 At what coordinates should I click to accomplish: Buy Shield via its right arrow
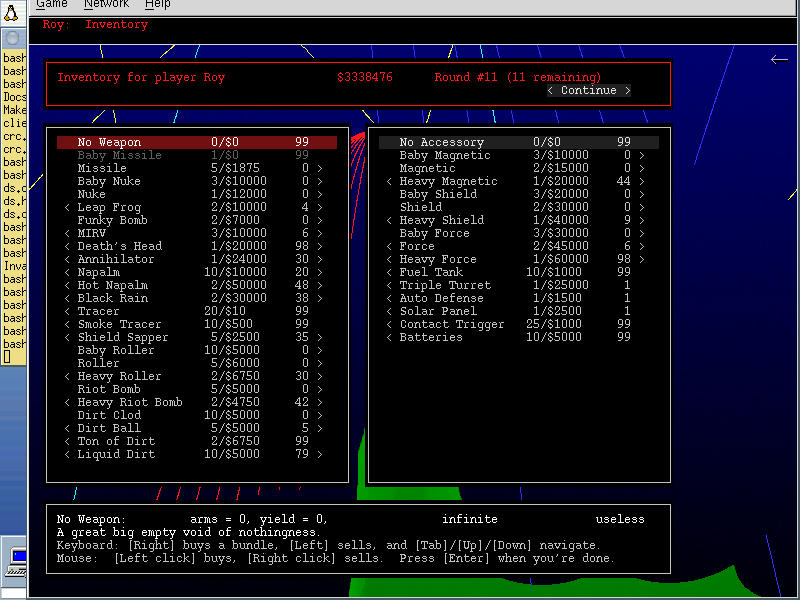point(642,207)
